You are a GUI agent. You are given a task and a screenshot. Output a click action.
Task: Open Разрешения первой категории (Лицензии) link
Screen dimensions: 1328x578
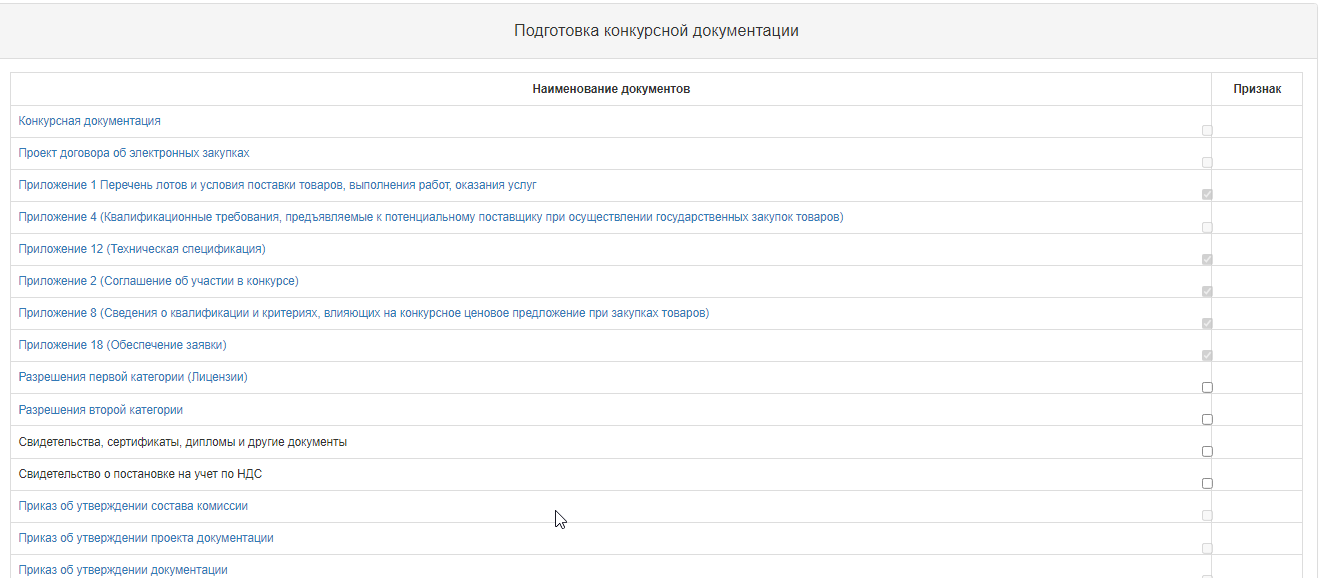coord(133,377)
